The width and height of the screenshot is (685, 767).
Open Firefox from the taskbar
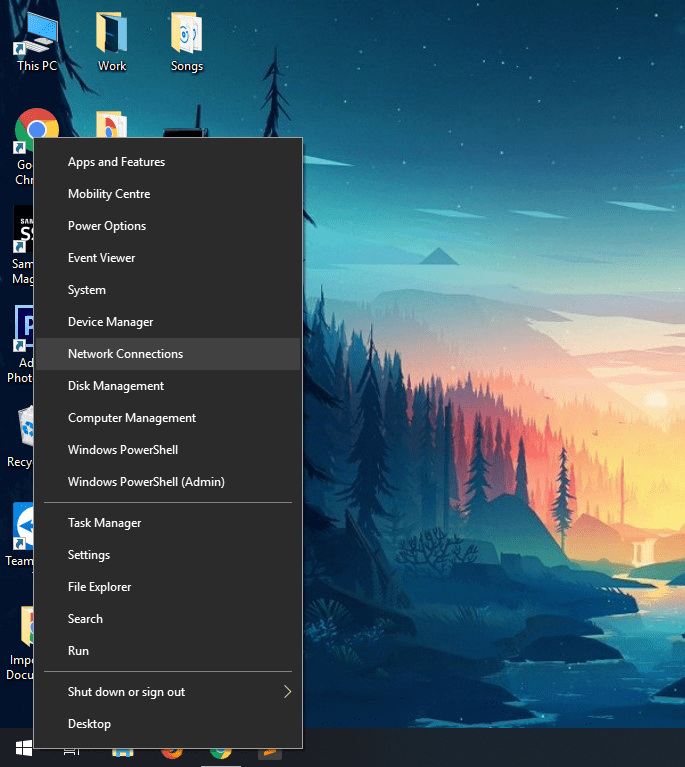[x=172, y=752]
